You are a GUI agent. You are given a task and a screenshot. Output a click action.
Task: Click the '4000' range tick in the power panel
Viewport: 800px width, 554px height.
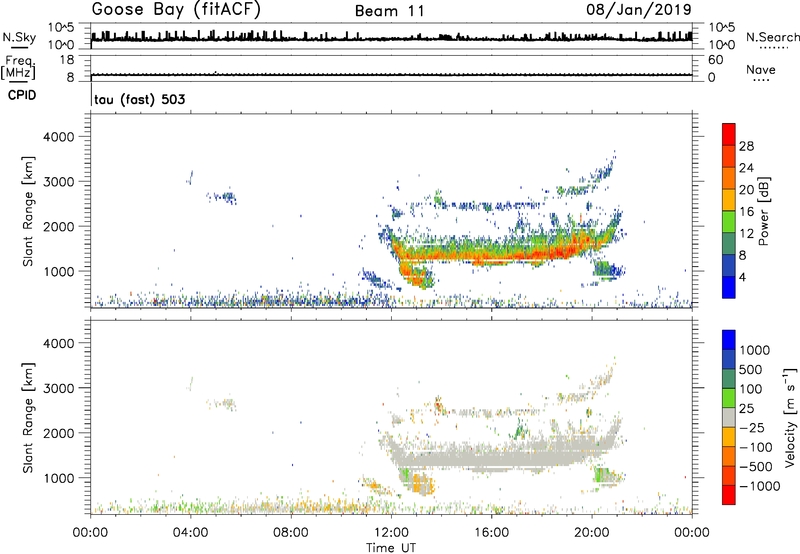tap(59, 137)
